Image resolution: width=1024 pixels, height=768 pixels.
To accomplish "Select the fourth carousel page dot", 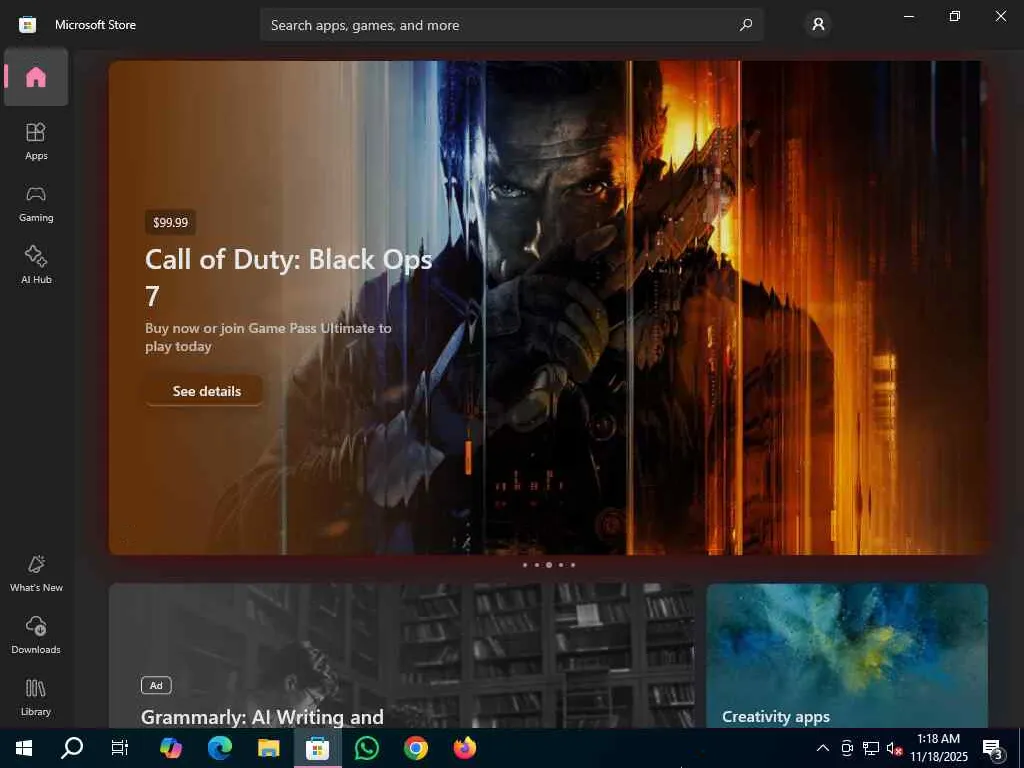I will click(561, 565).
